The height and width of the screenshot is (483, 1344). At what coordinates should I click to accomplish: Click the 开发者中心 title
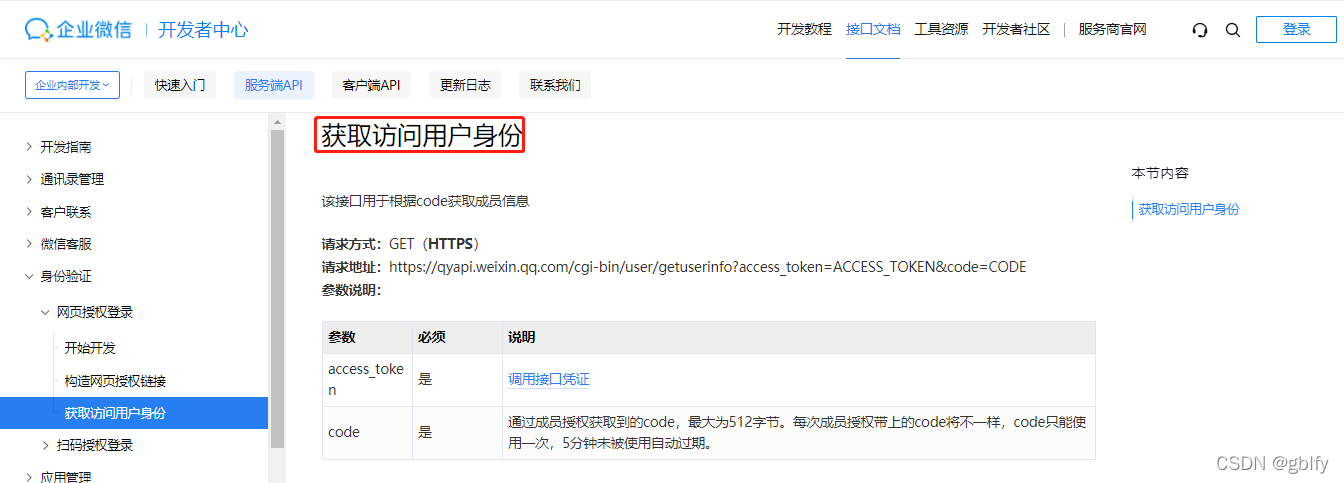pyautogui.click(x=203, y=30)
